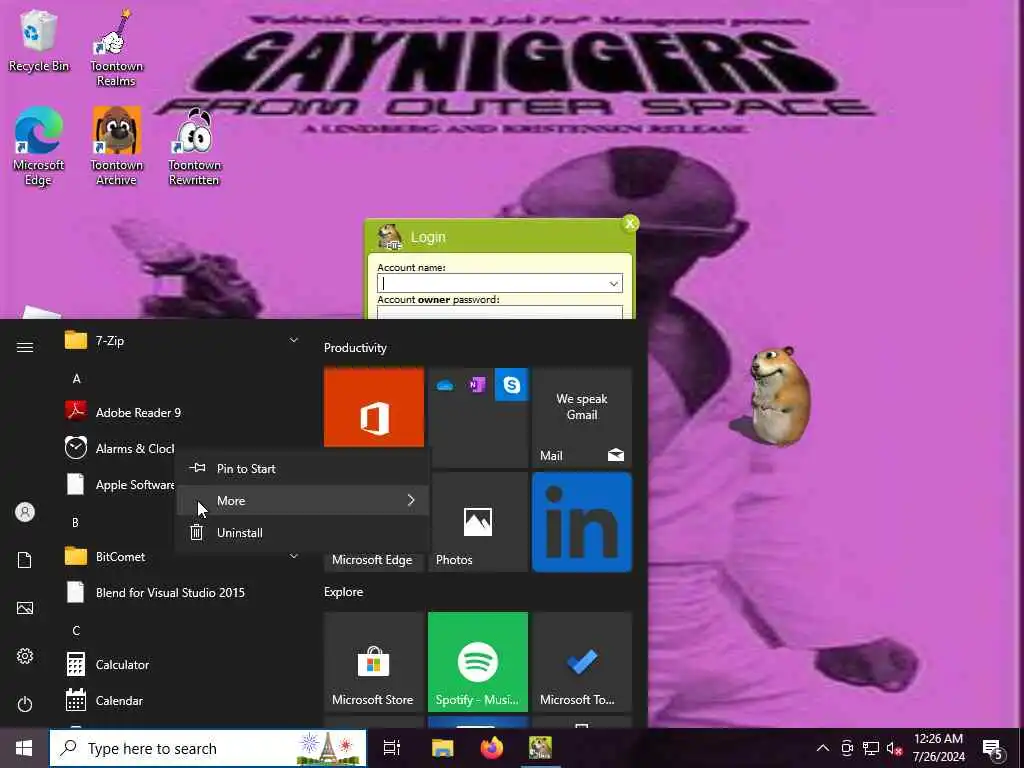
Task: Open the Microsoft Store tile
Action: click(374, 662)
